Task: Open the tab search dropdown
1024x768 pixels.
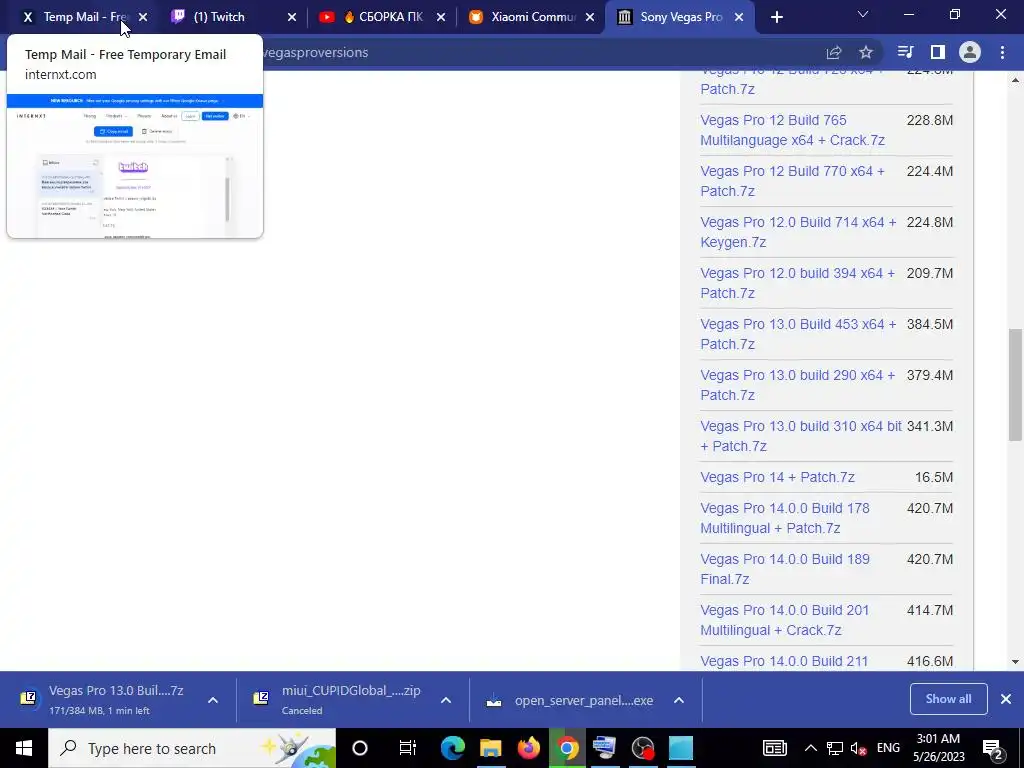Action: (x=863, y=14)
